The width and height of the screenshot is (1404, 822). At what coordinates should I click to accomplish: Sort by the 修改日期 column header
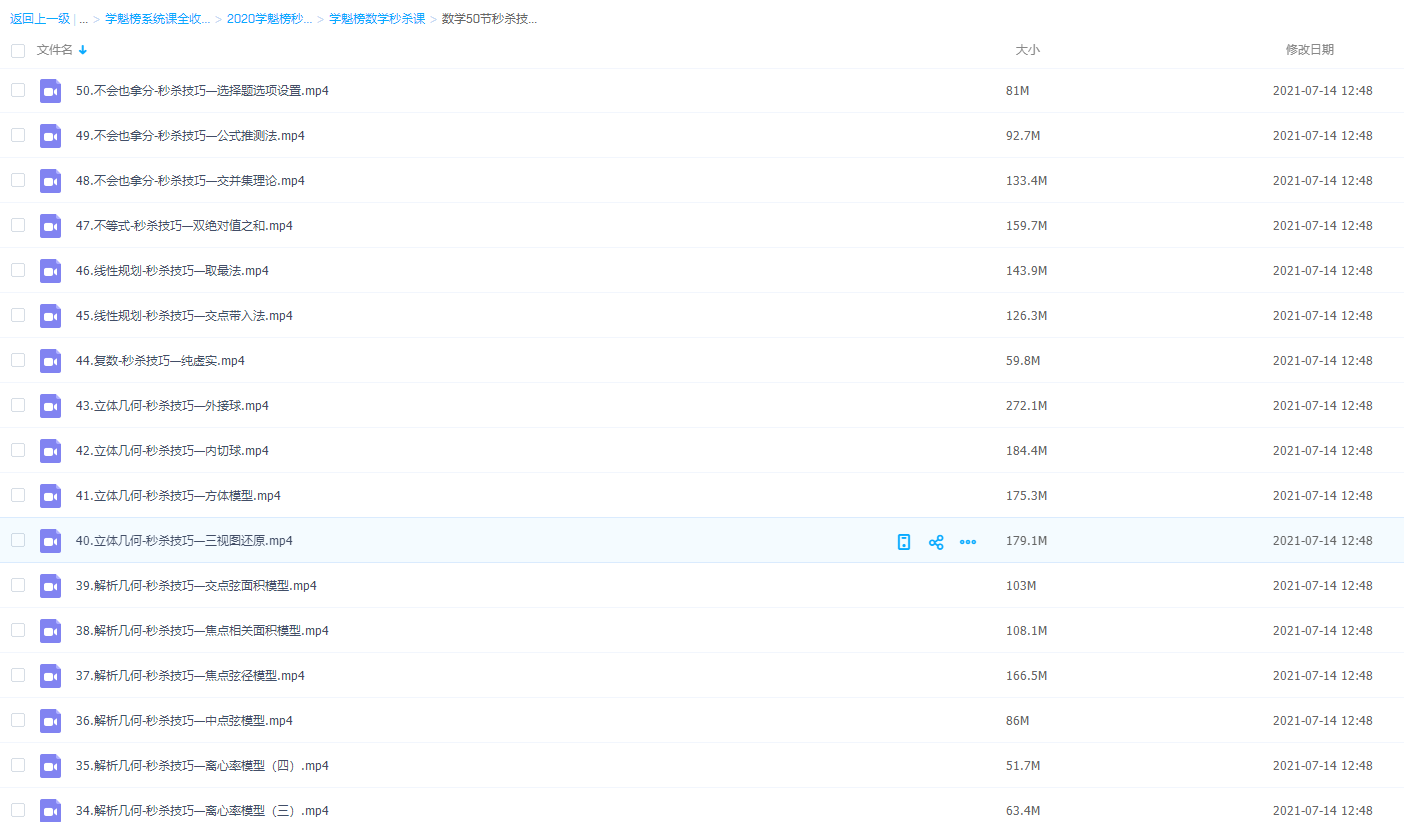click(x=1309, y=50)
